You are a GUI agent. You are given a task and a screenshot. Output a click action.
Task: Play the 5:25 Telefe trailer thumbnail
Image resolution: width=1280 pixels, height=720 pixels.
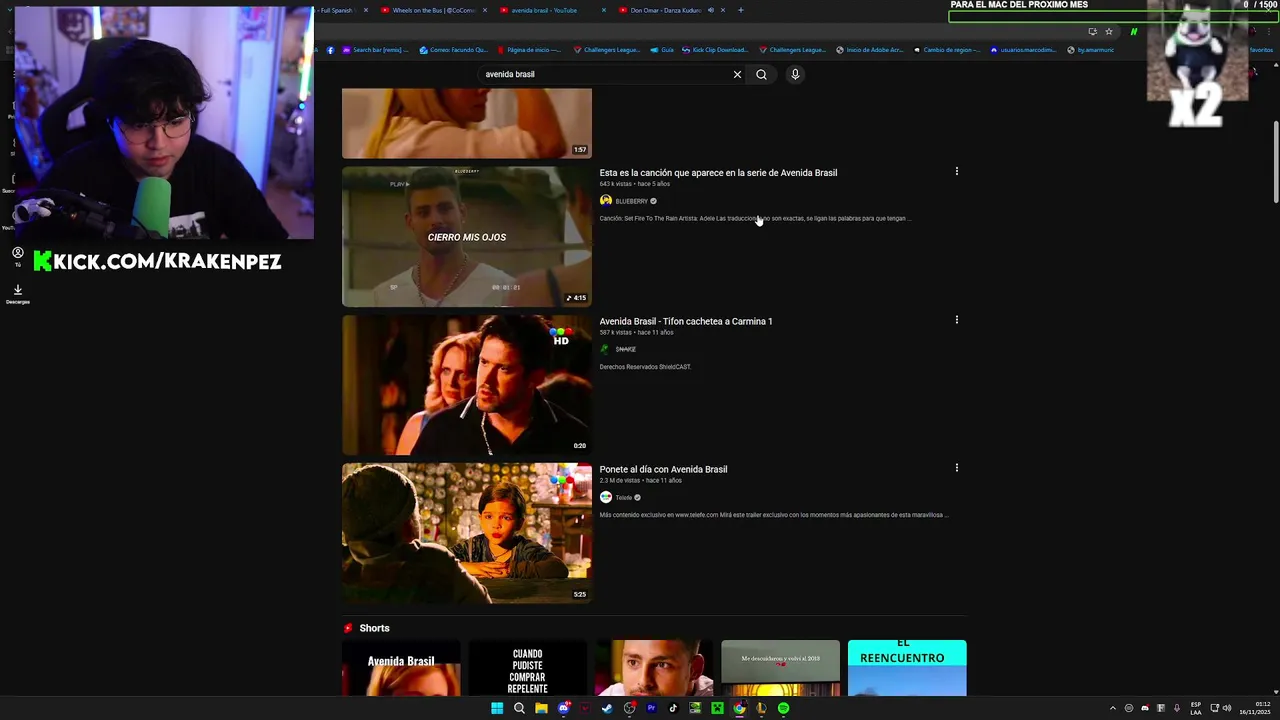click(467, 533)
